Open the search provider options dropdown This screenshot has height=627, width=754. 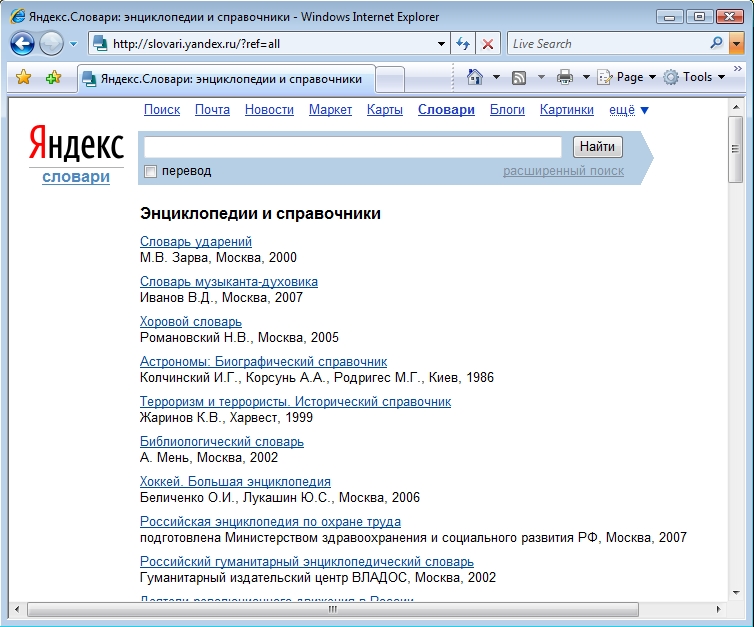[x=736, y=44]
